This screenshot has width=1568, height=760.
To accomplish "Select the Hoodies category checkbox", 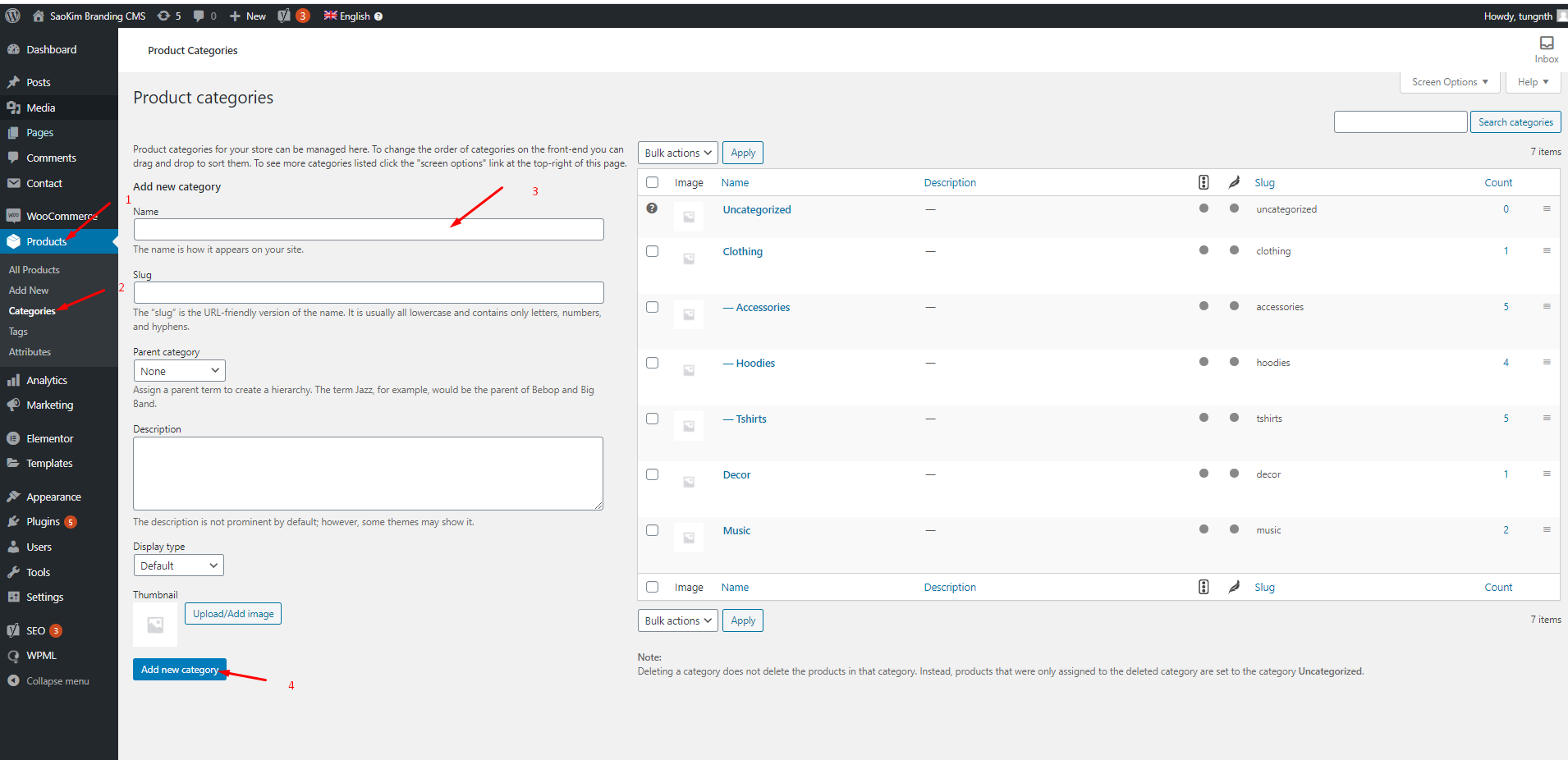I will (x=652, y=363).
